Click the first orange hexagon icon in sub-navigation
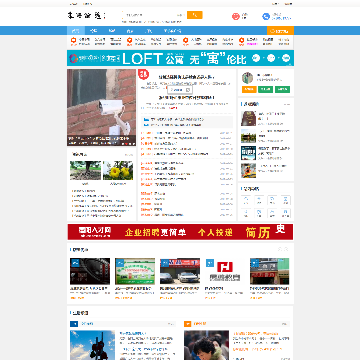The height and width of the screenshot is (360, 360). tap(74, 41)
